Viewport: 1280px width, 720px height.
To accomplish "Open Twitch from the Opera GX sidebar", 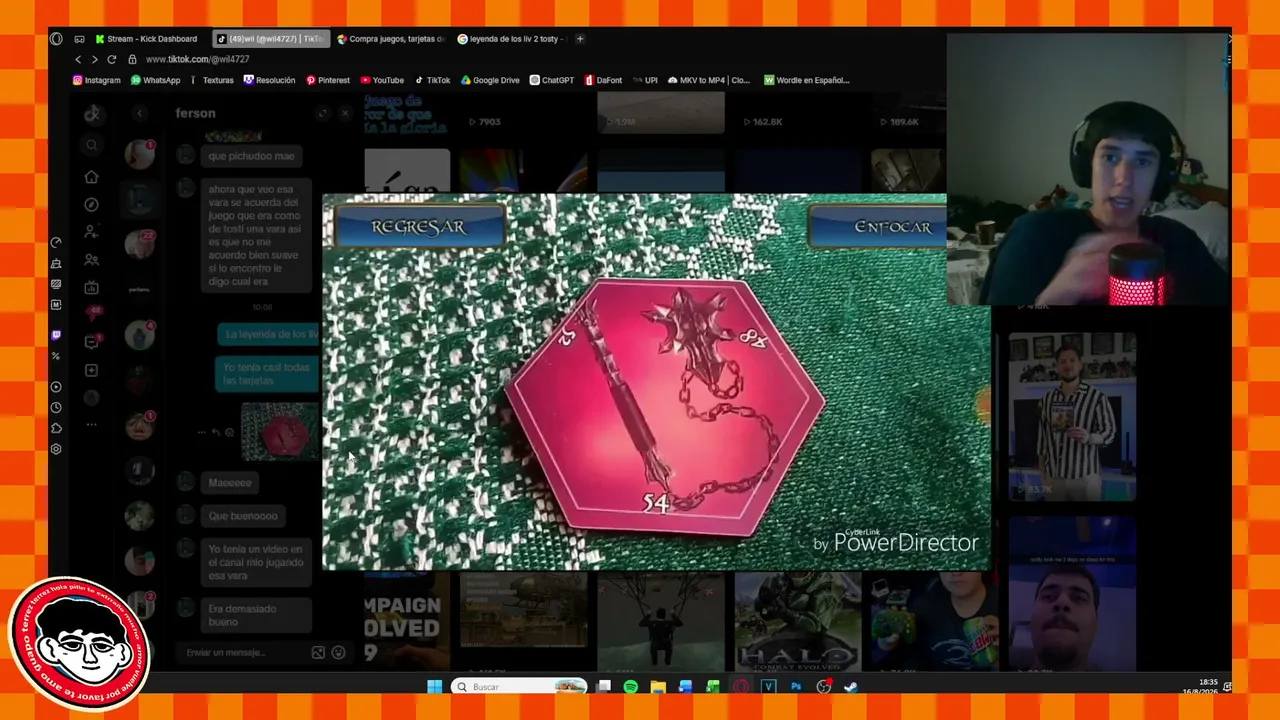I will click(x=56, y=335).
